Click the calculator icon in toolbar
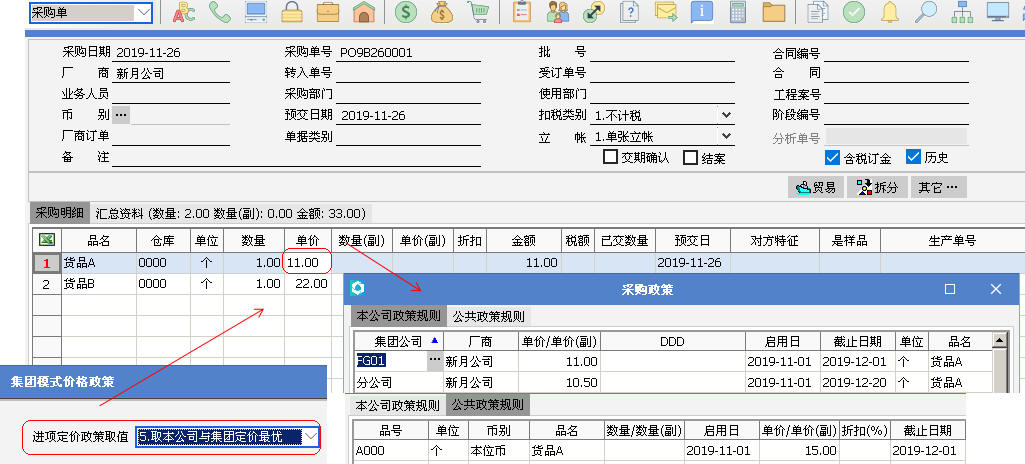 738,13
